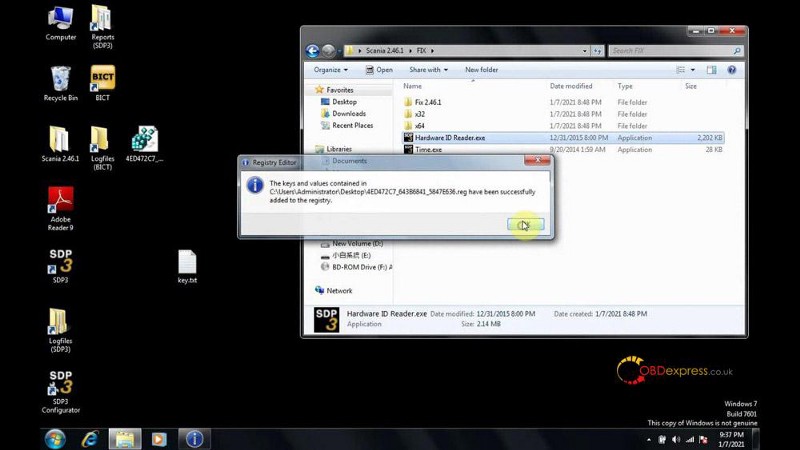Open the Action Center flag tray icon
The height and width of the screenshot is (450, 800).
(704, 439)
